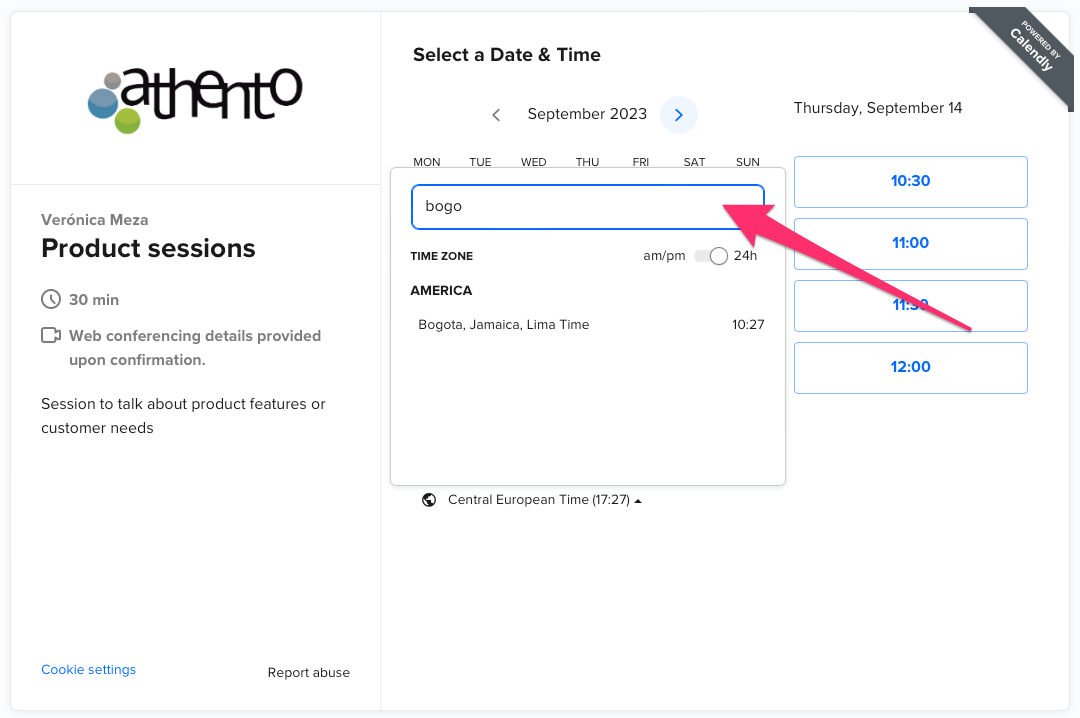Go to the previous month arrow
This screenshot has height=718, width=1080.
[x=496, y=115]
